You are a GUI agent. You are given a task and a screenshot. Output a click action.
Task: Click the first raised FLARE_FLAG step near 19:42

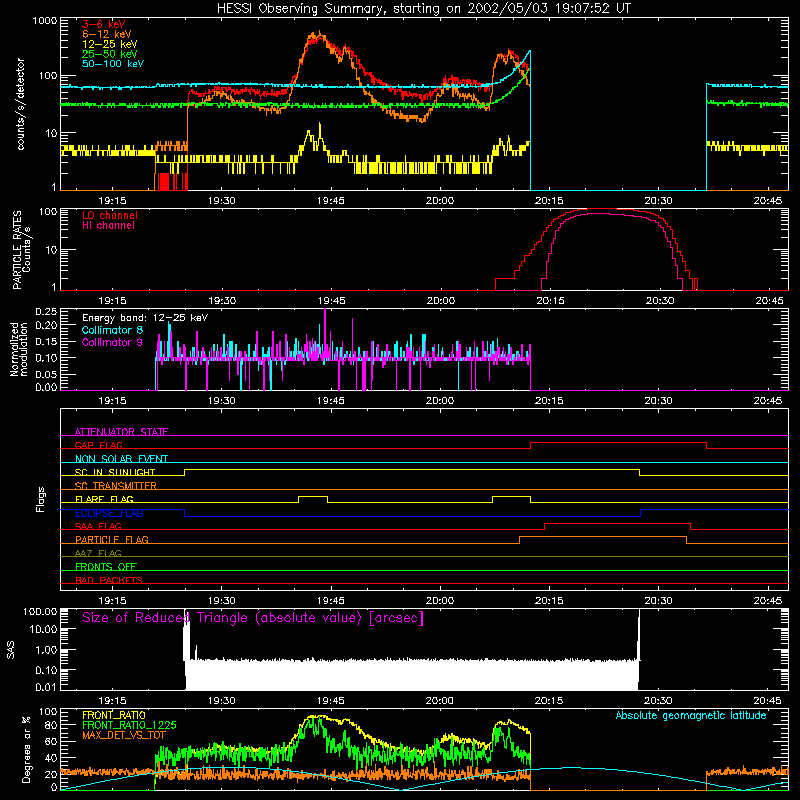[313, 496]
